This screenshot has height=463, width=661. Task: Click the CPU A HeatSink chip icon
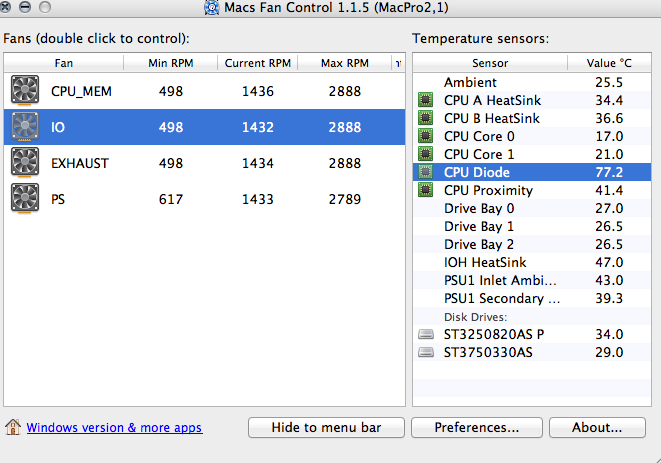click(425, 100)
